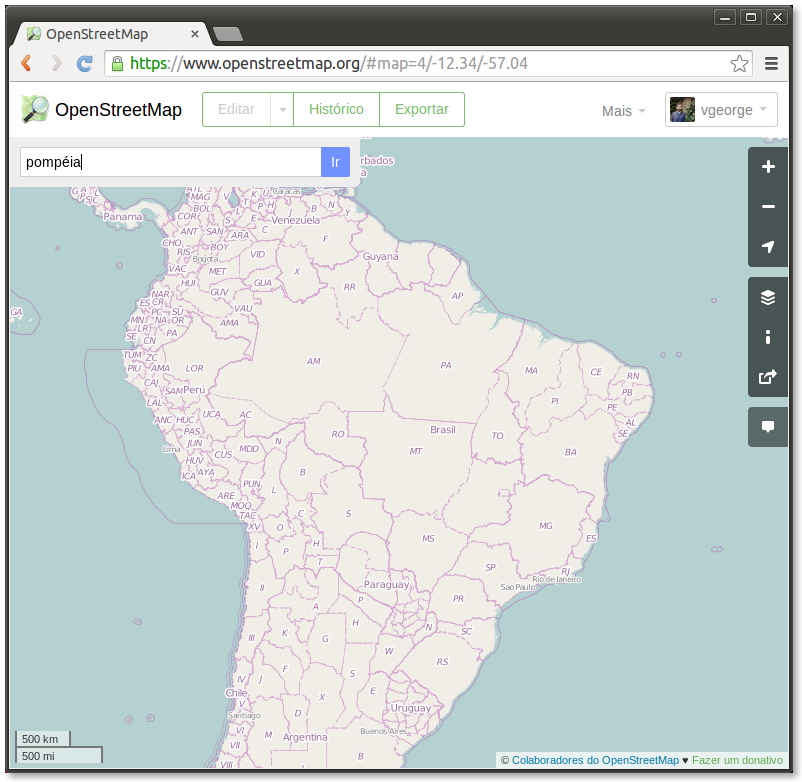802x782 pixels.
Task: Follow the Fazer um donativo link
Action: coord(737,760)
